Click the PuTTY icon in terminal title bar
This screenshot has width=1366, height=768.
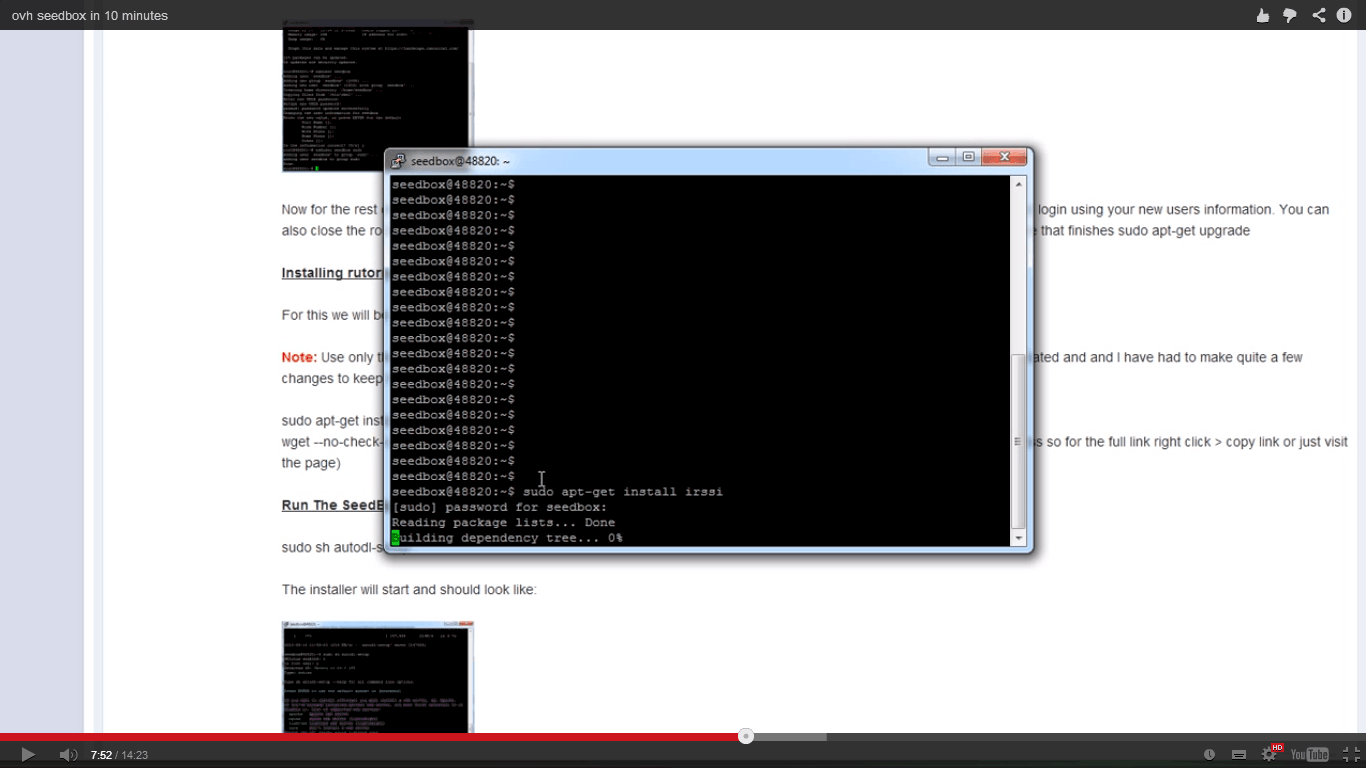pyautogui.click(x=398, y=161)
